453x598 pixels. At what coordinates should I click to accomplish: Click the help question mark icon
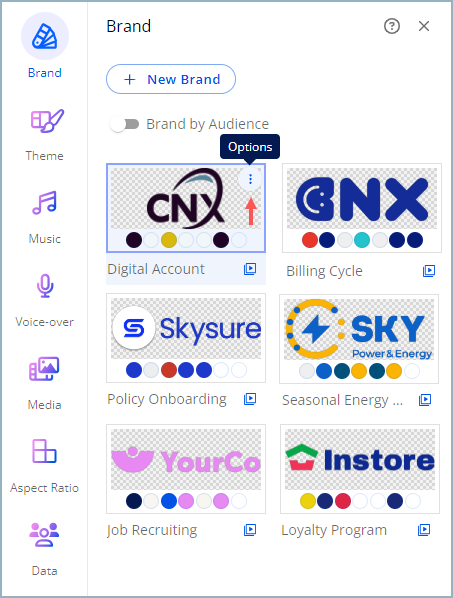pos(392,26)
